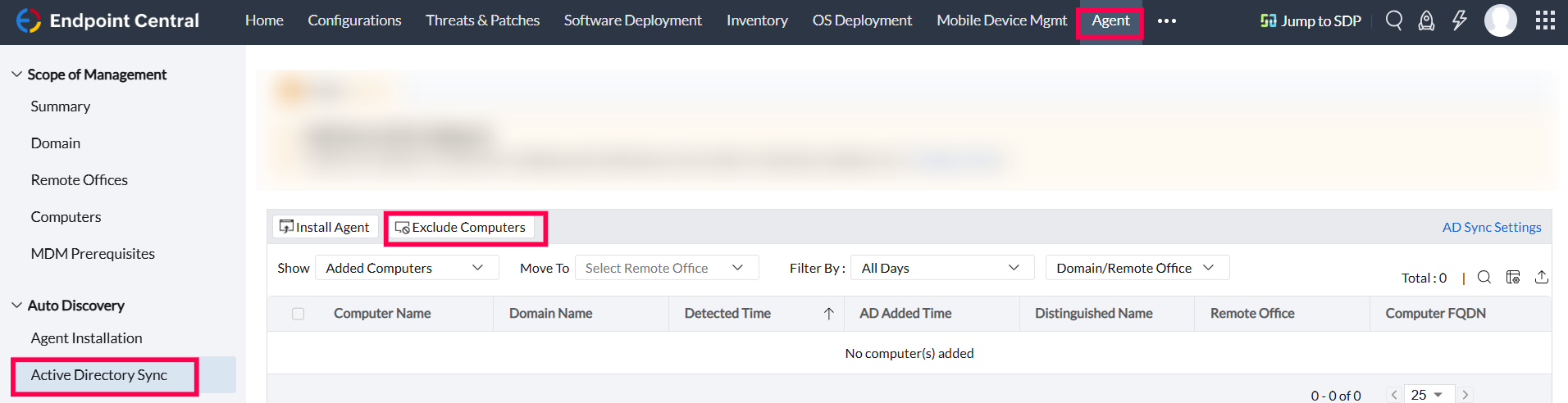1568x403 pixels.
Task: Open the AD Sync Settings link
Action: [1492, 227]
